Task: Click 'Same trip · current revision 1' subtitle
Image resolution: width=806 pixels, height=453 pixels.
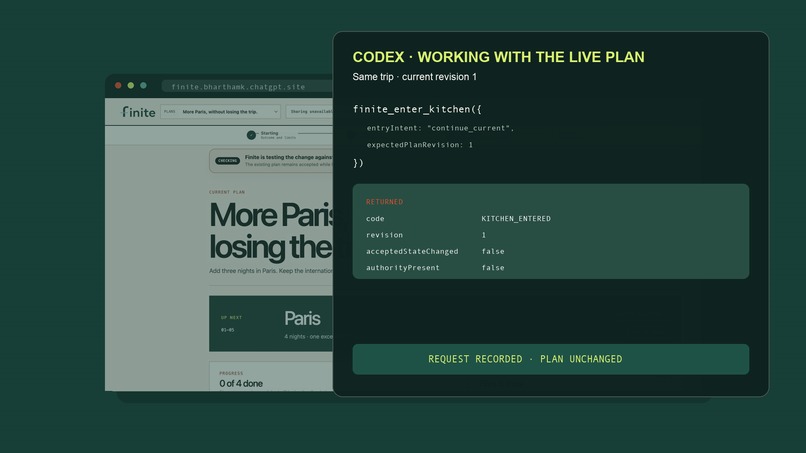Action: tap(414, 77)
